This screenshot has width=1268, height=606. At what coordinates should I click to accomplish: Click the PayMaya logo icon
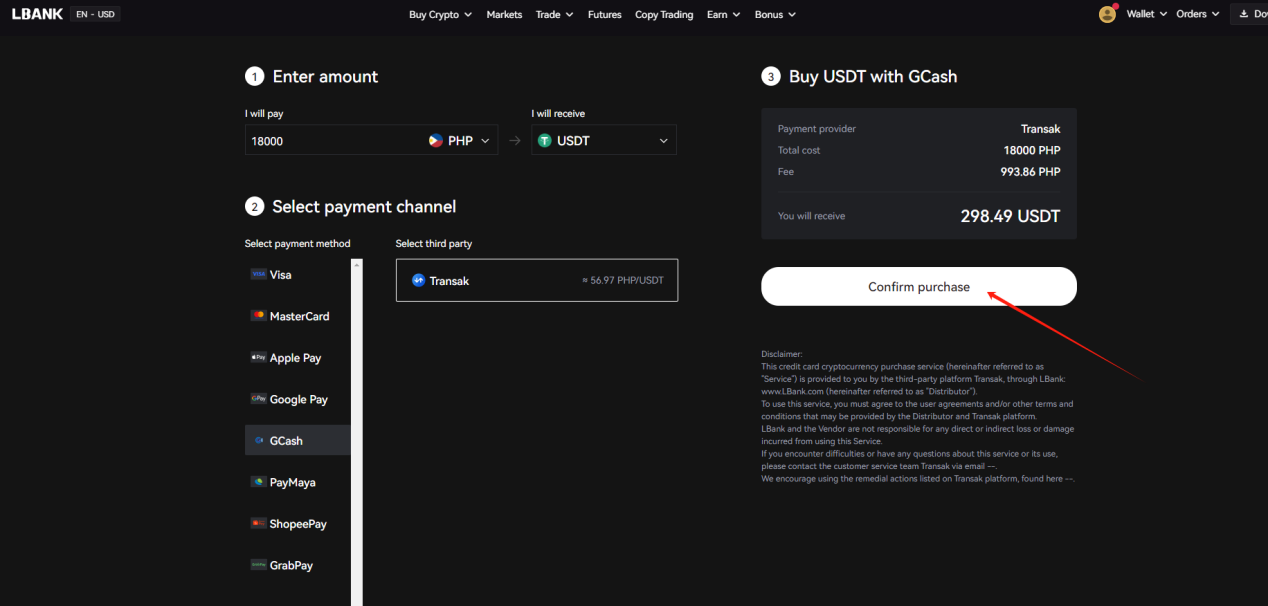click(258, 482)
